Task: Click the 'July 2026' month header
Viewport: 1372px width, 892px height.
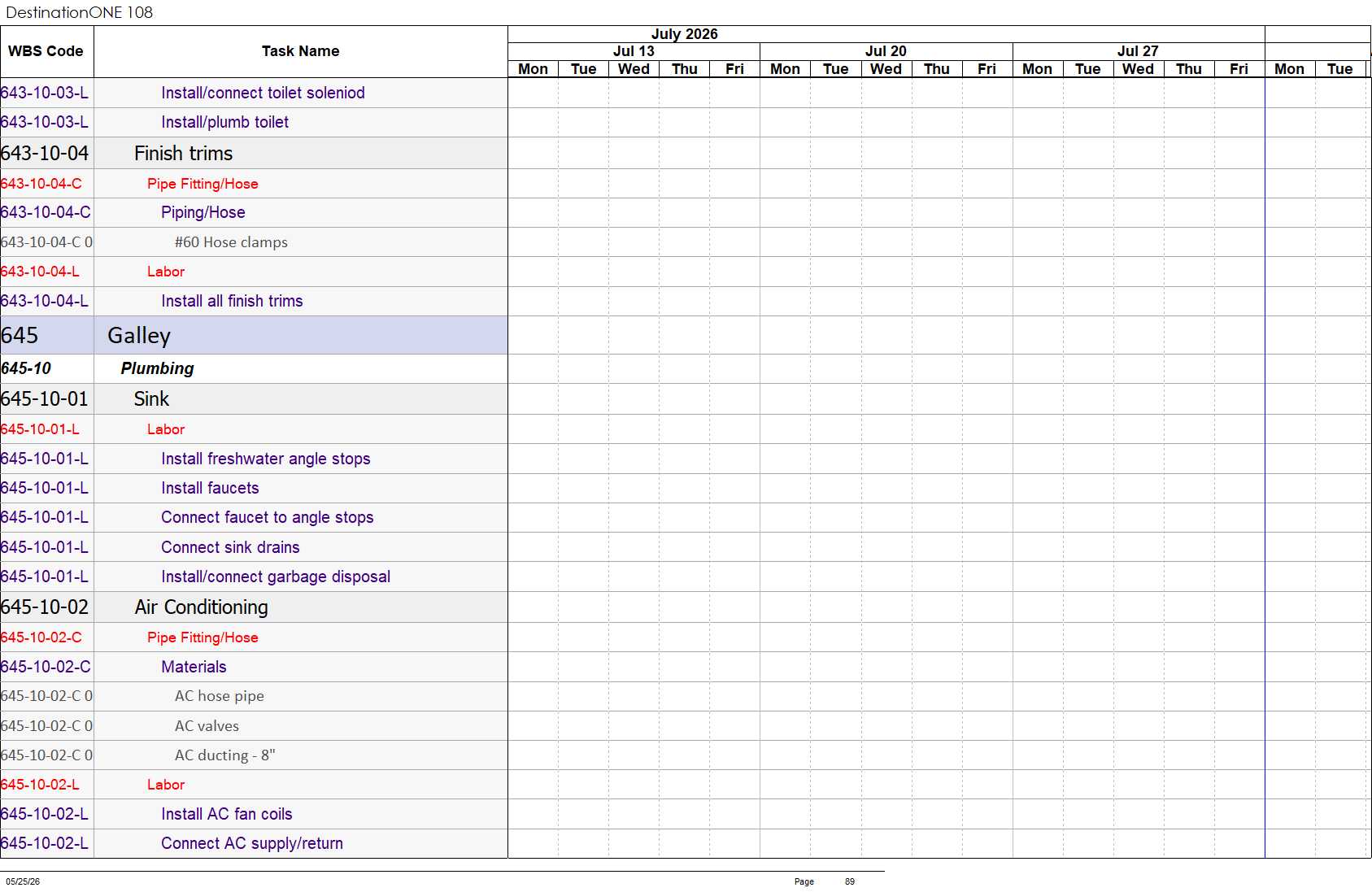Action: coord(684,34)
